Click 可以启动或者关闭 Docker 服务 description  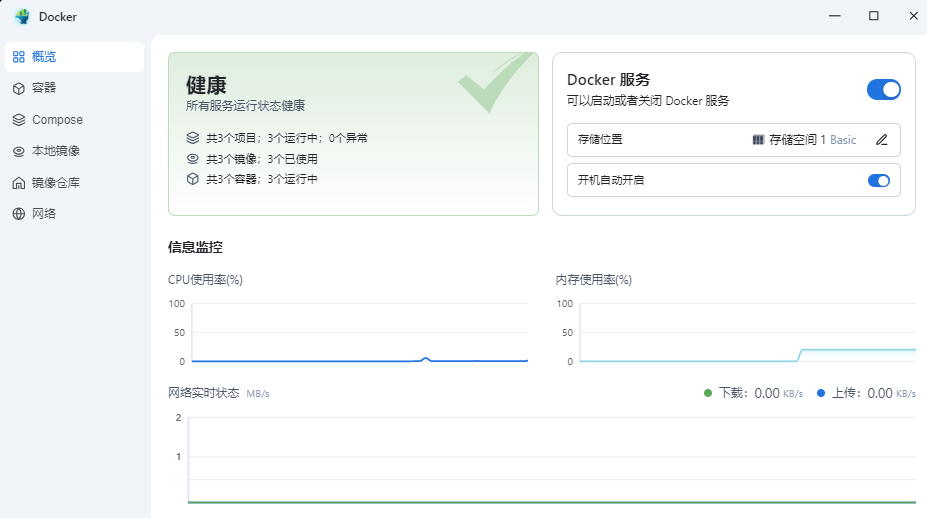pyautogui.click(x=648, y=101)
